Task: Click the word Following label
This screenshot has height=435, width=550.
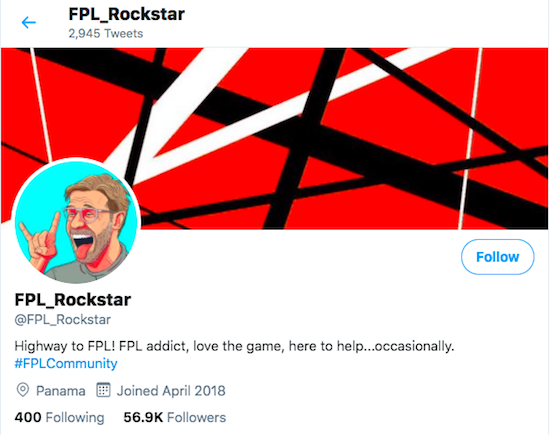Action: coord(75,418)
